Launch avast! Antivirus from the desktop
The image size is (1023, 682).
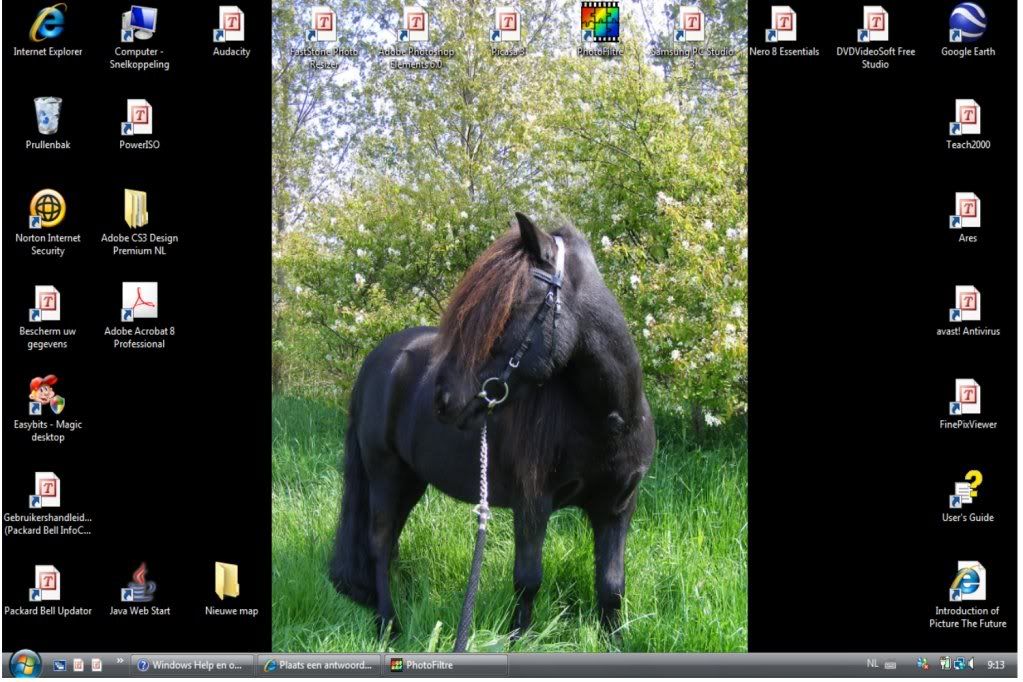point(967,303)
